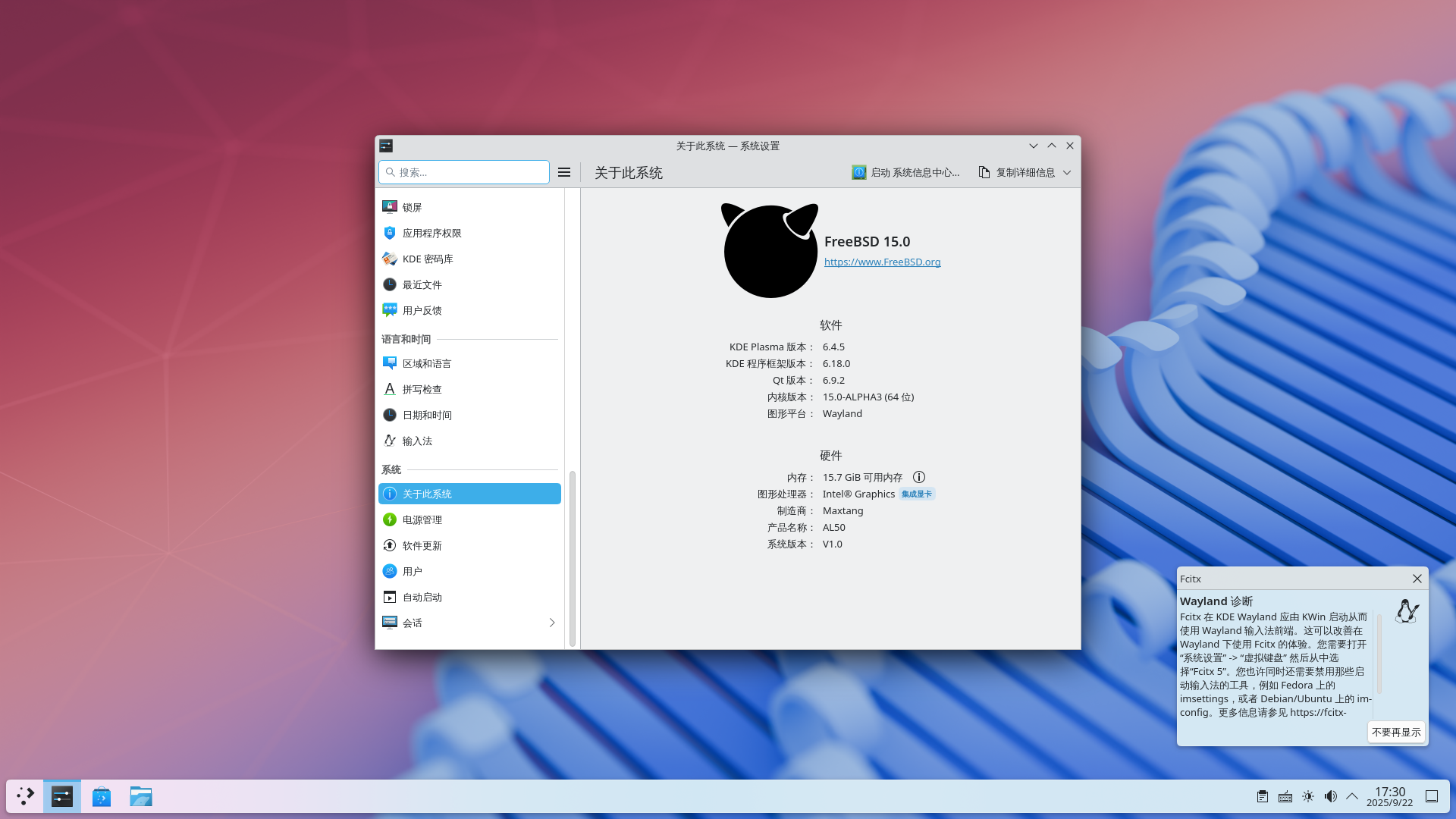This screenshot has width=1456, height=819.
Task: Open the application launcher in taskbar
Action: pos(25,796)
